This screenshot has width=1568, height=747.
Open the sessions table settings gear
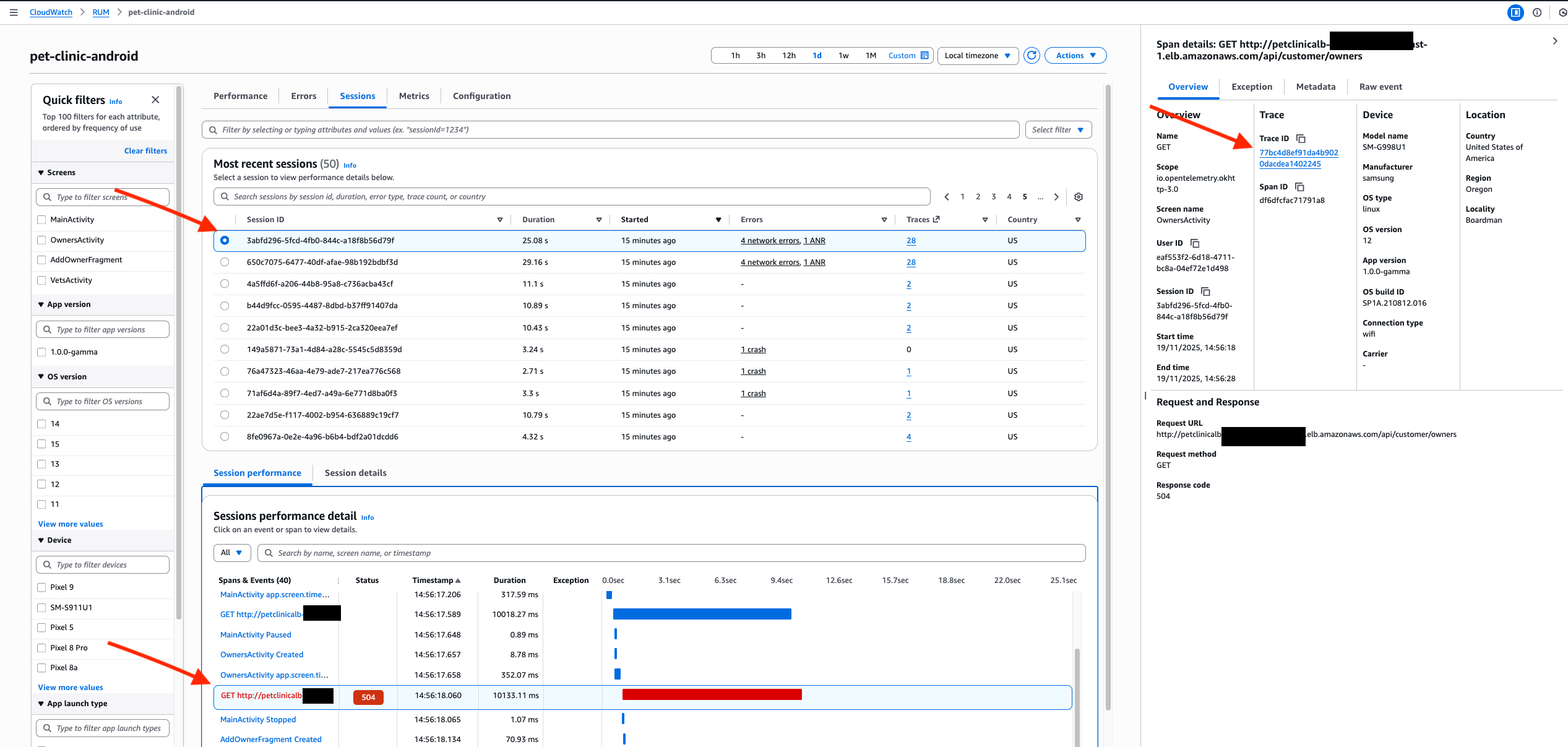(x=1079, y=196)
